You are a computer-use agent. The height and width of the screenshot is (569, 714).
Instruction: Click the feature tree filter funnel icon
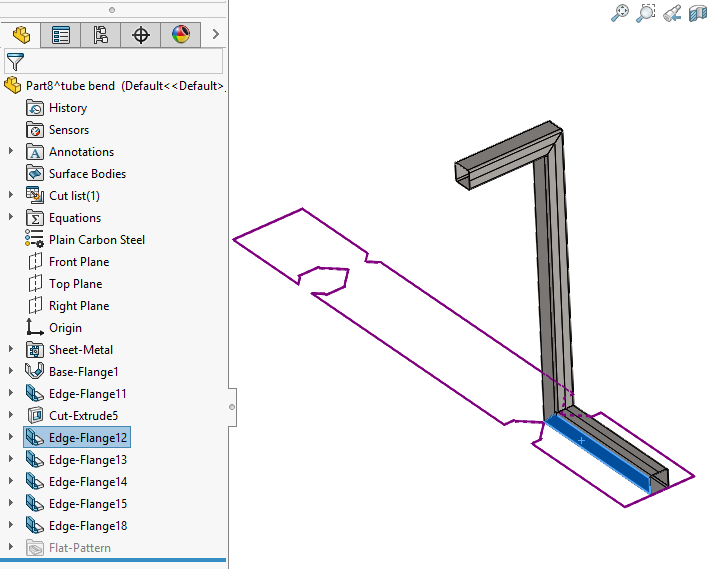(x=15, y=62)
